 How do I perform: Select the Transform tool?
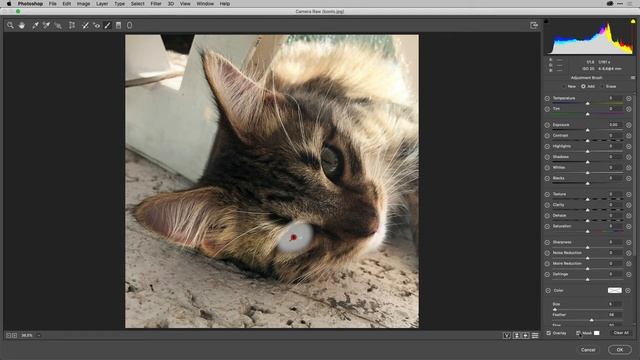[72, 25]
